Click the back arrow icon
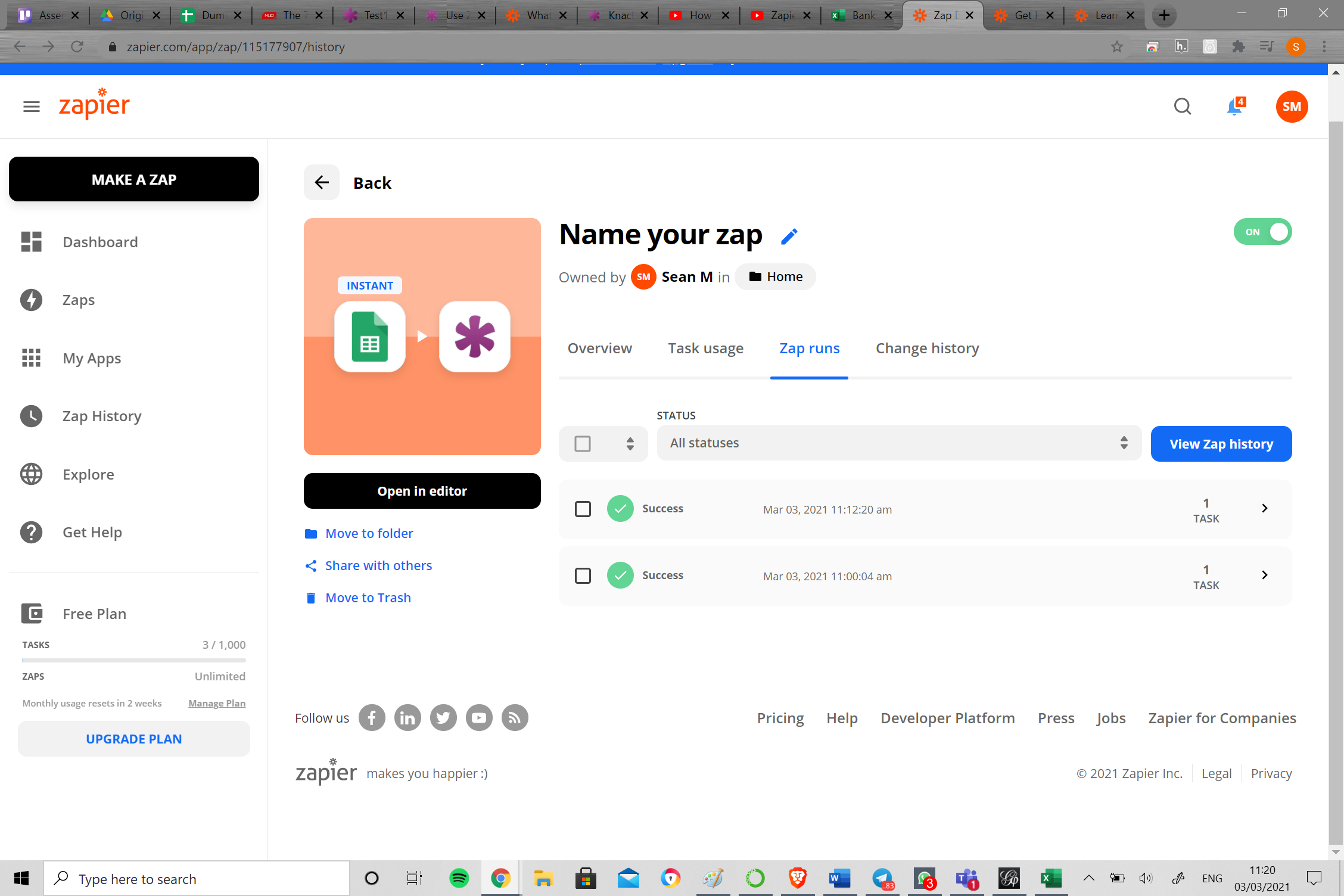Image resolution: width=1344 pixels, height=896 pixels. 322,182
